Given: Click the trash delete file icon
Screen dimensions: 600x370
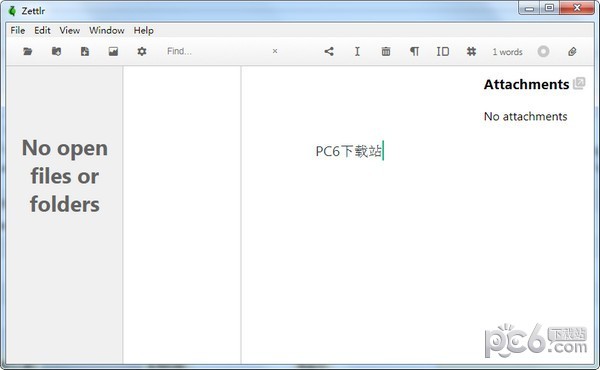Looking at the screenshot, I should (386, 51).
